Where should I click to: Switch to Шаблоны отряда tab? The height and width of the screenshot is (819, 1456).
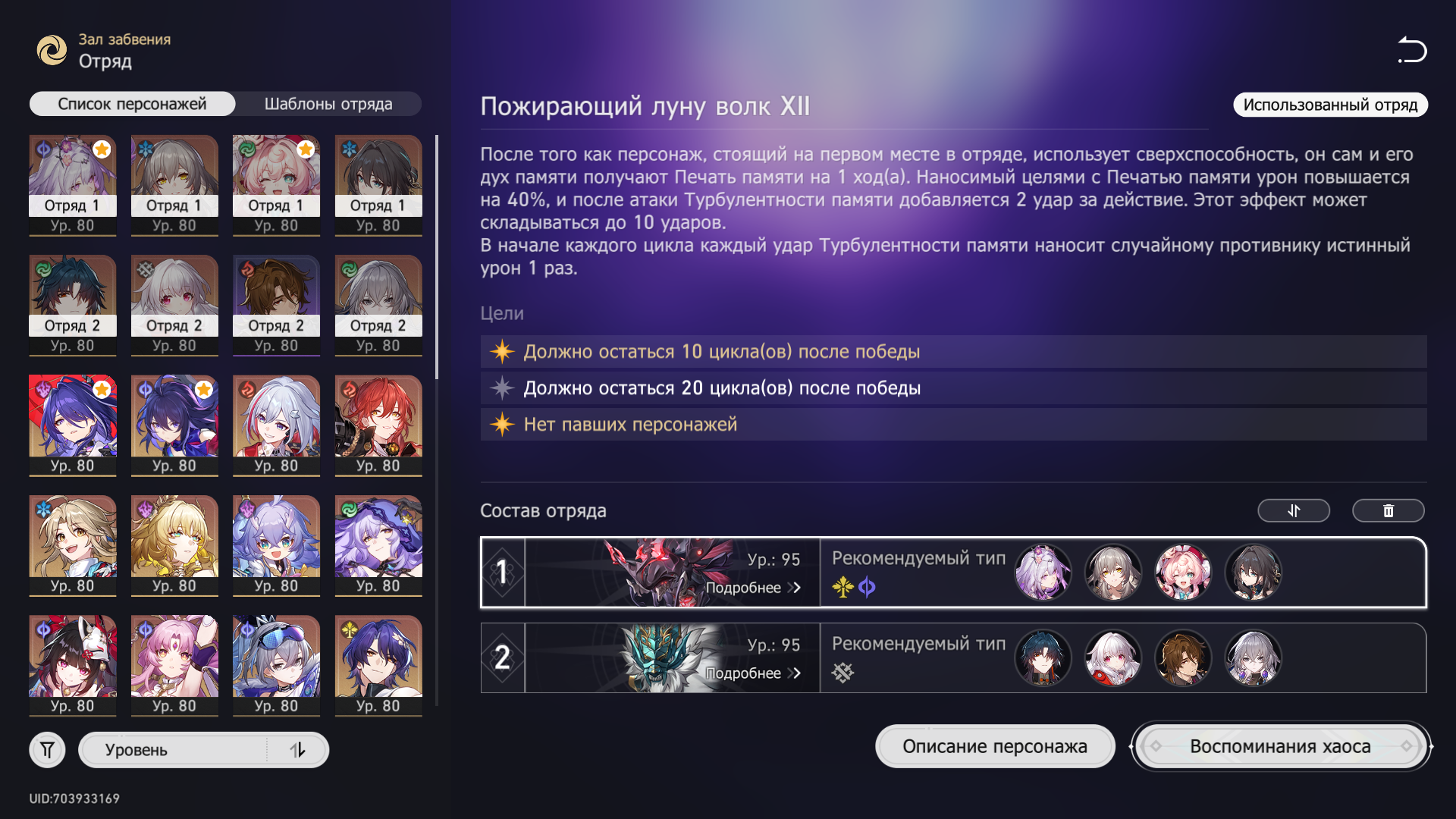328,104
